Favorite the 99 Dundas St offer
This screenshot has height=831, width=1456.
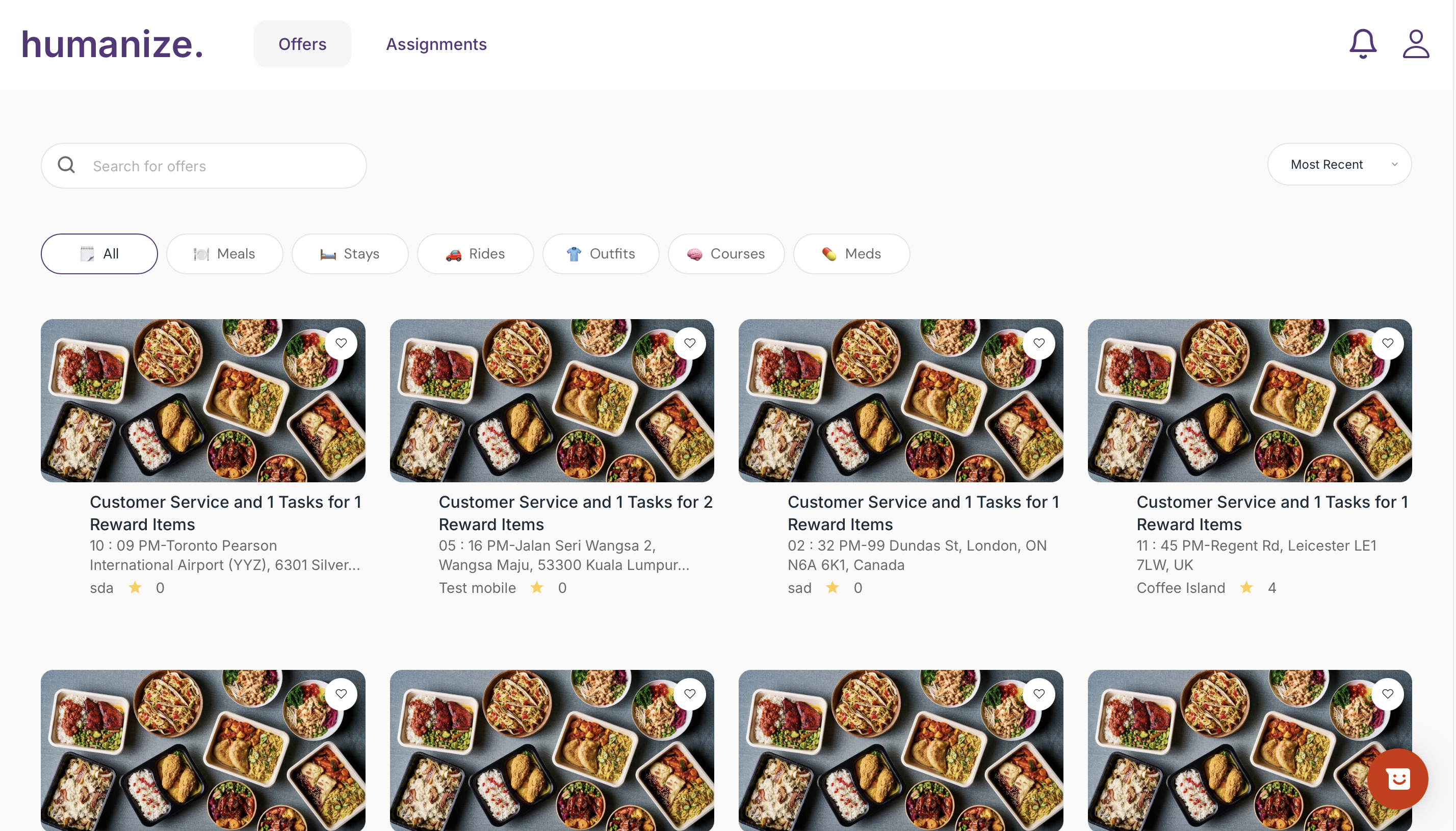click(1039, 343)
